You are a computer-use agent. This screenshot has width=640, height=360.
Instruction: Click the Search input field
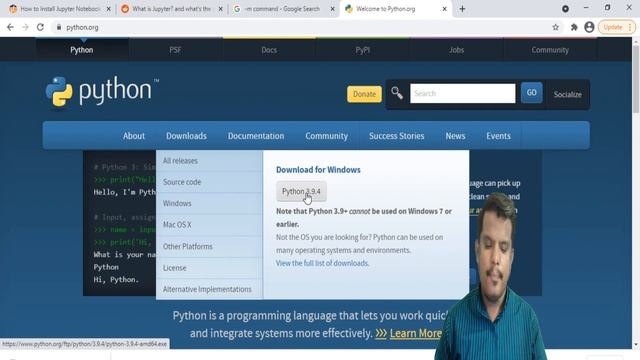pos(462,93)
